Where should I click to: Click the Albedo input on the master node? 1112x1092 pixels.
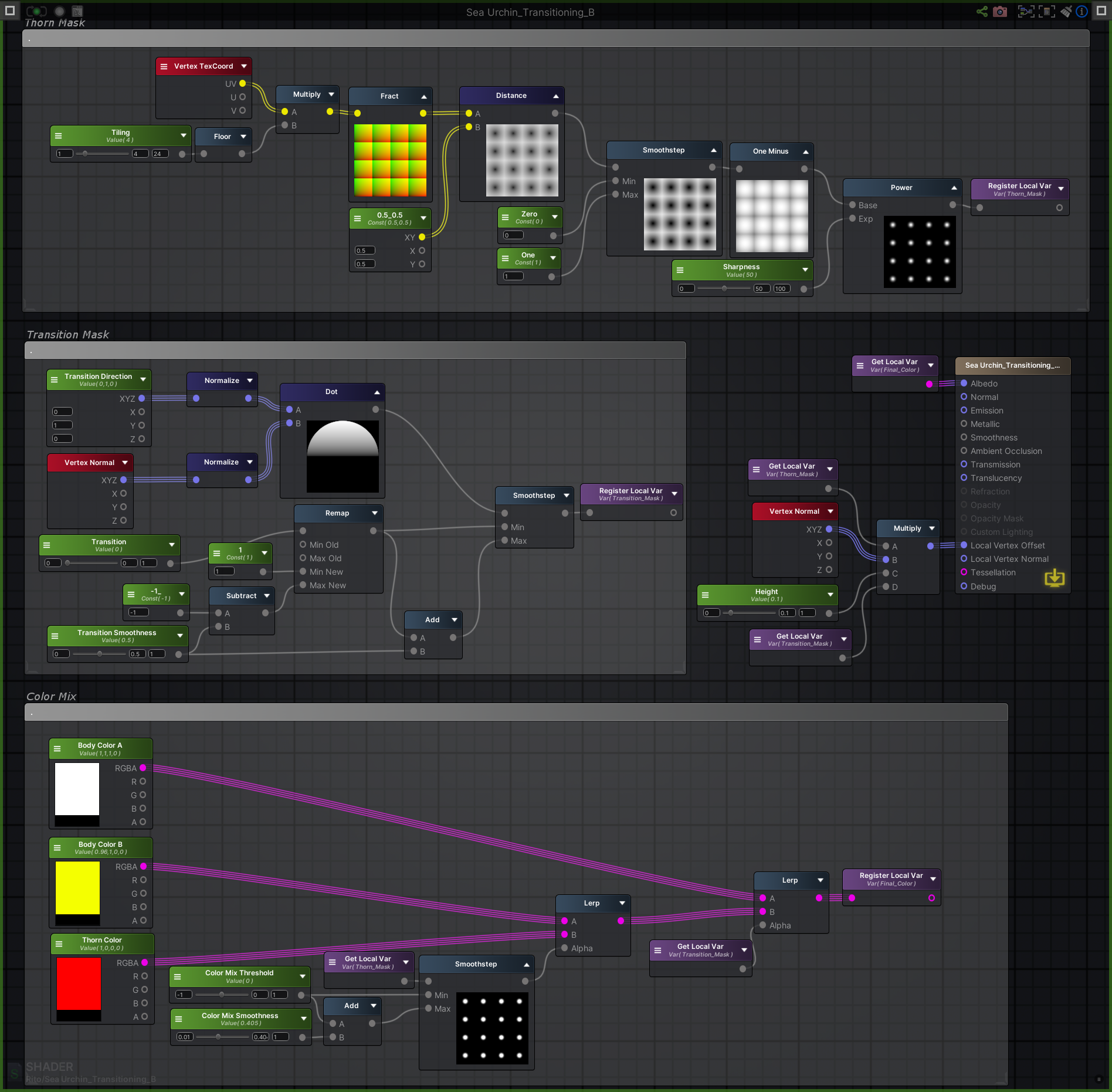click(x=964, y=383)
